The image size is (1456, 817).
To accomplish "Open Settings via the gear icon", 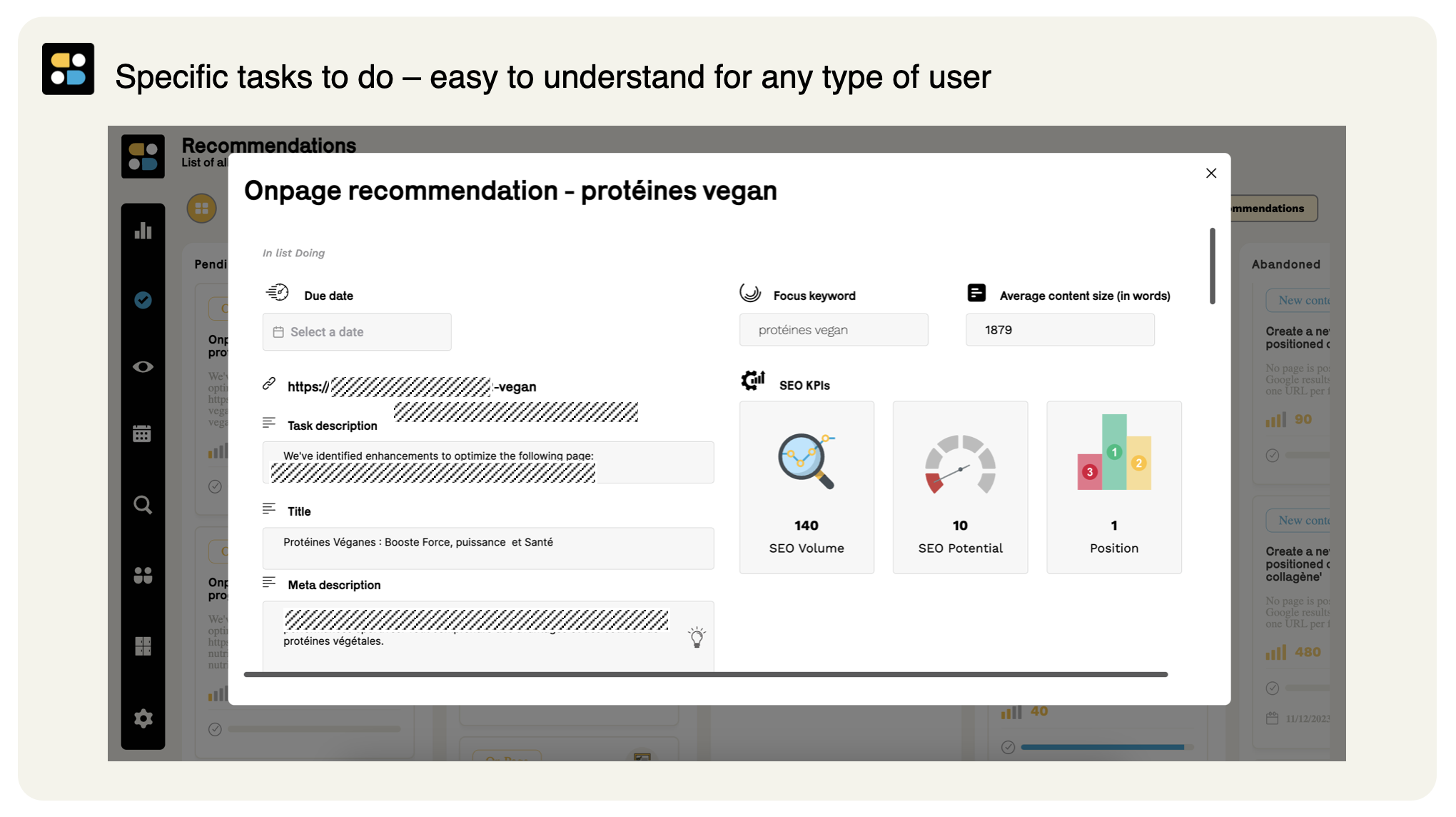I will click(x=143, y=718).
